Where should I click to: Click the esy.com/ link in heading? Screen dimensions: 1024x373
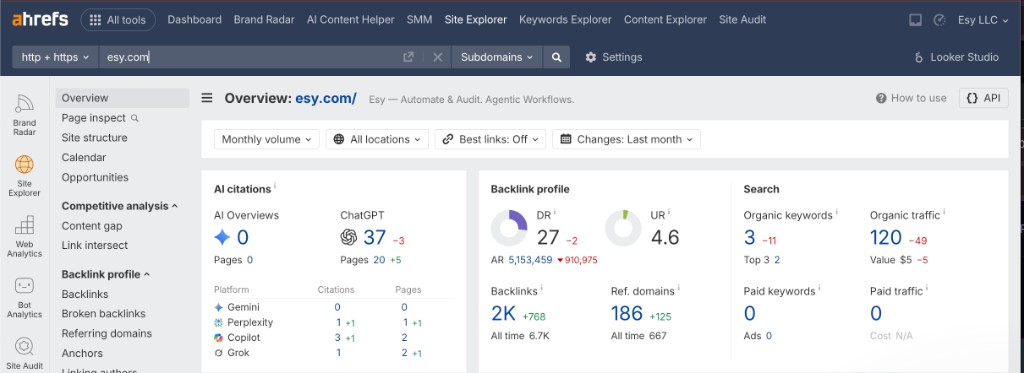pyautogui.click(x=326, y=99)
